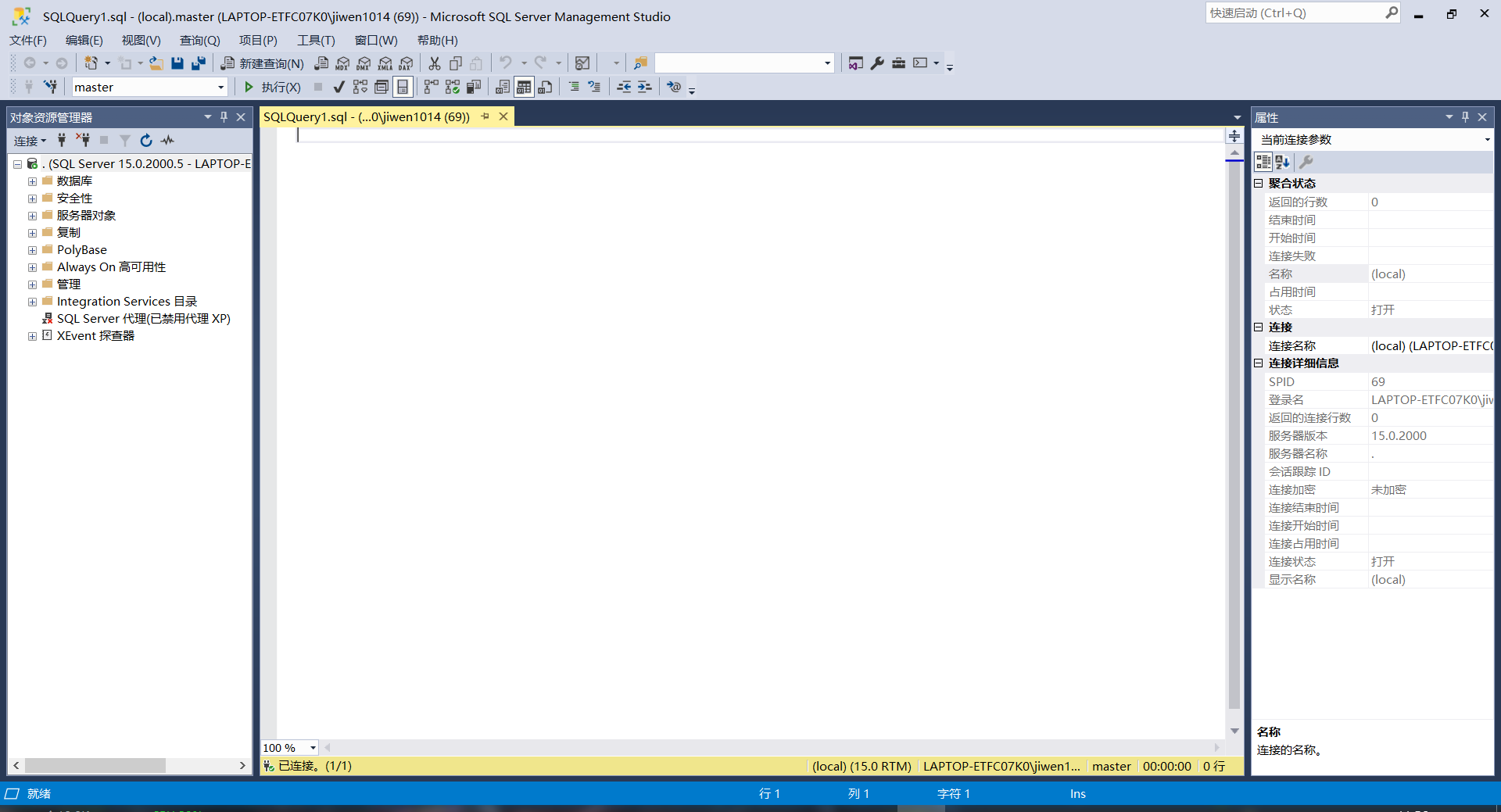Click the DMX query icon

(x=364, y=63)
